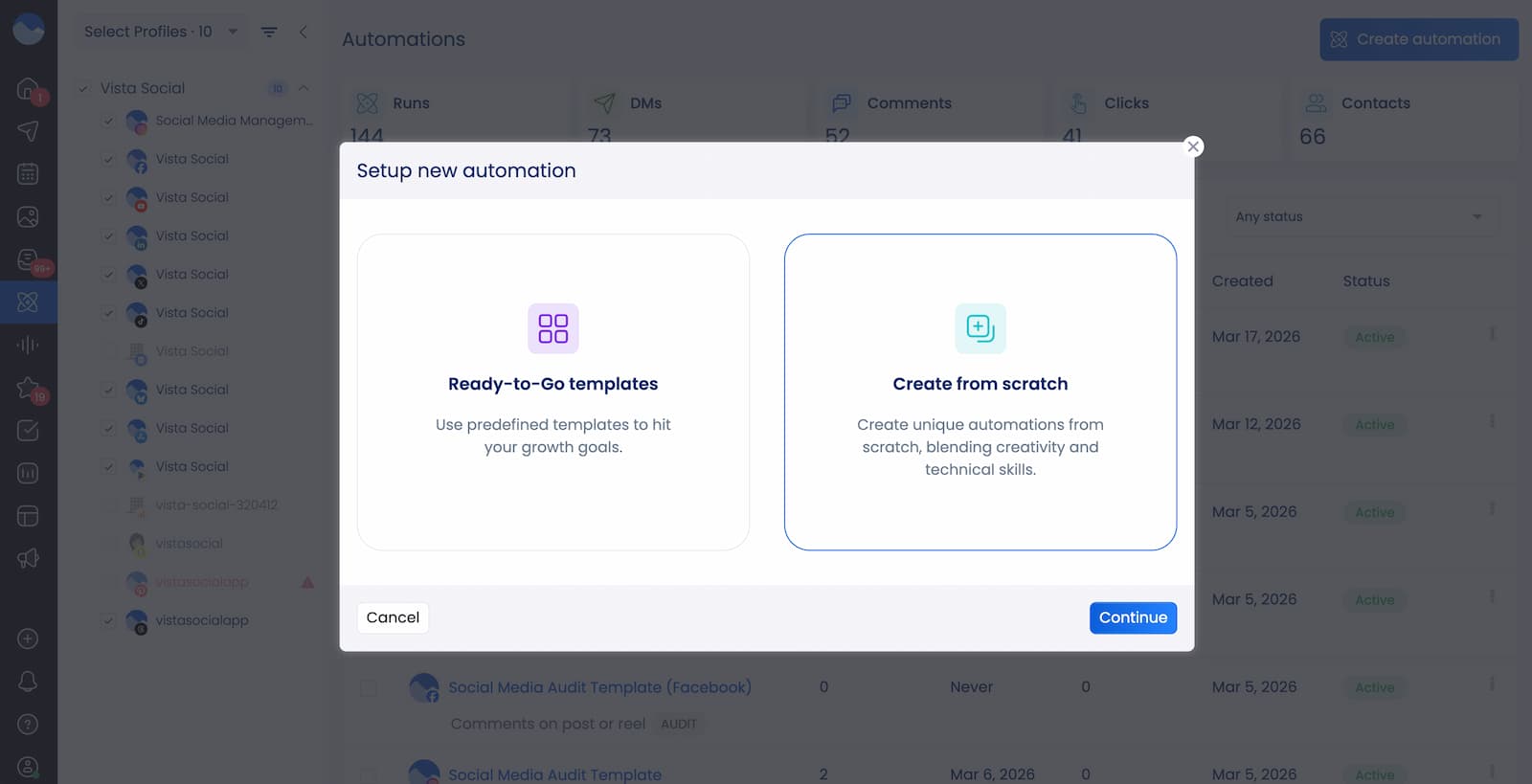Click the Vista Social logo in sidebar
The image size is (1532, 784).
(x=28, y=29)
